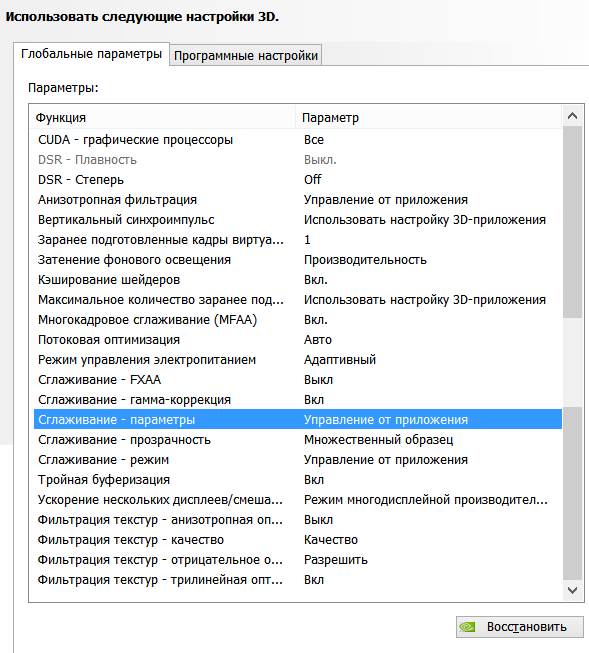Switch to the Глобальные параметры tab

point(91,54)
